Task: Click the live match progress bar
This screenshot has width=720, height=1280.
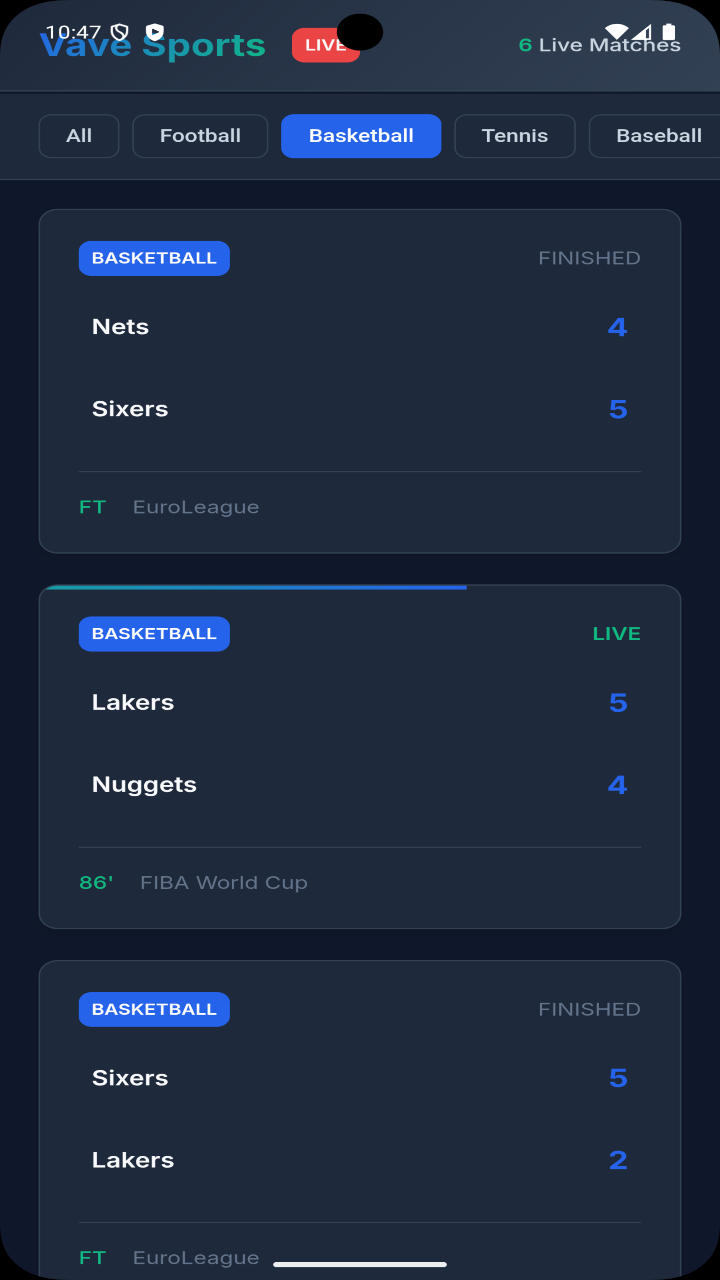Action: coord(256,587)
